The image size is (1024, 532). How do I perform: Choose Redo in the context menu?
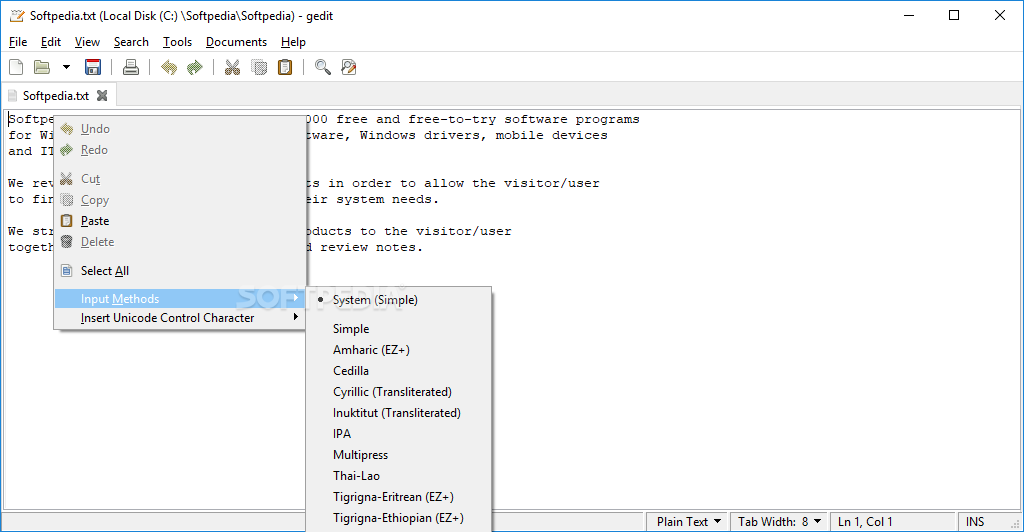pyautogui.click(x=180, y=149)
